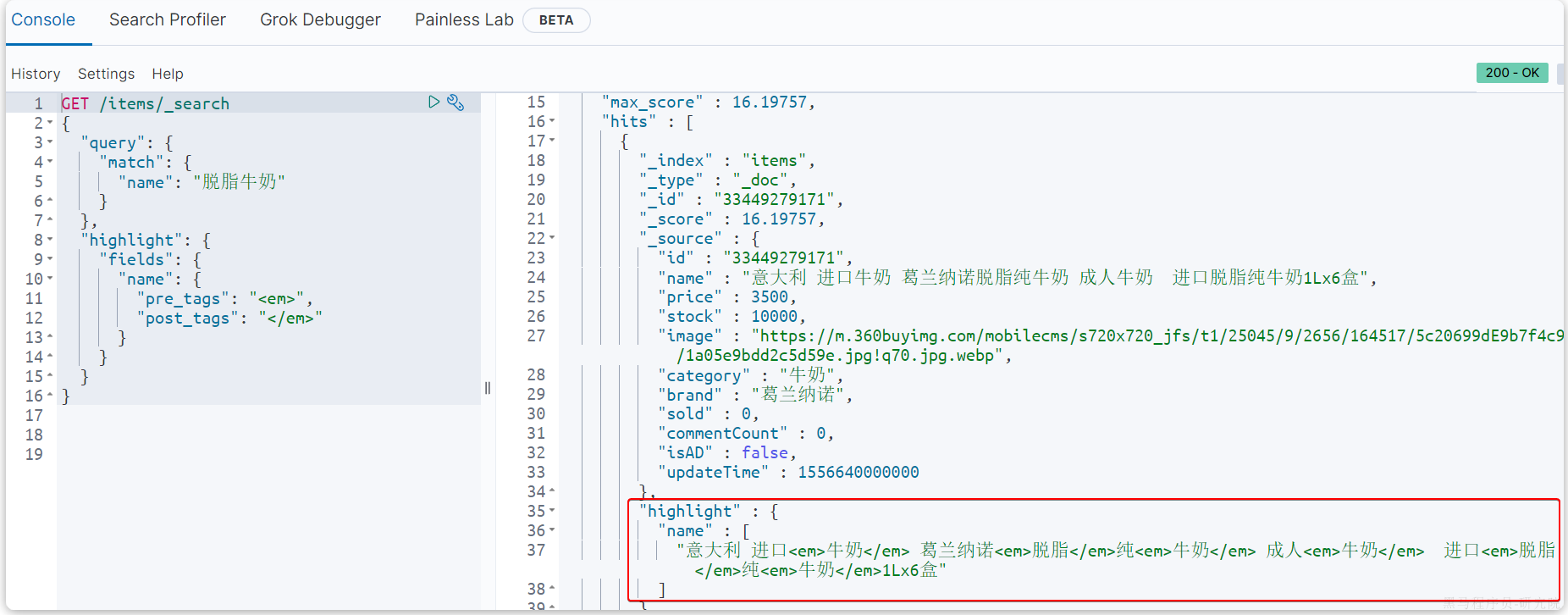
Task: Fold the response "highlight" object at line 35
Action: [x=552, y=511]
